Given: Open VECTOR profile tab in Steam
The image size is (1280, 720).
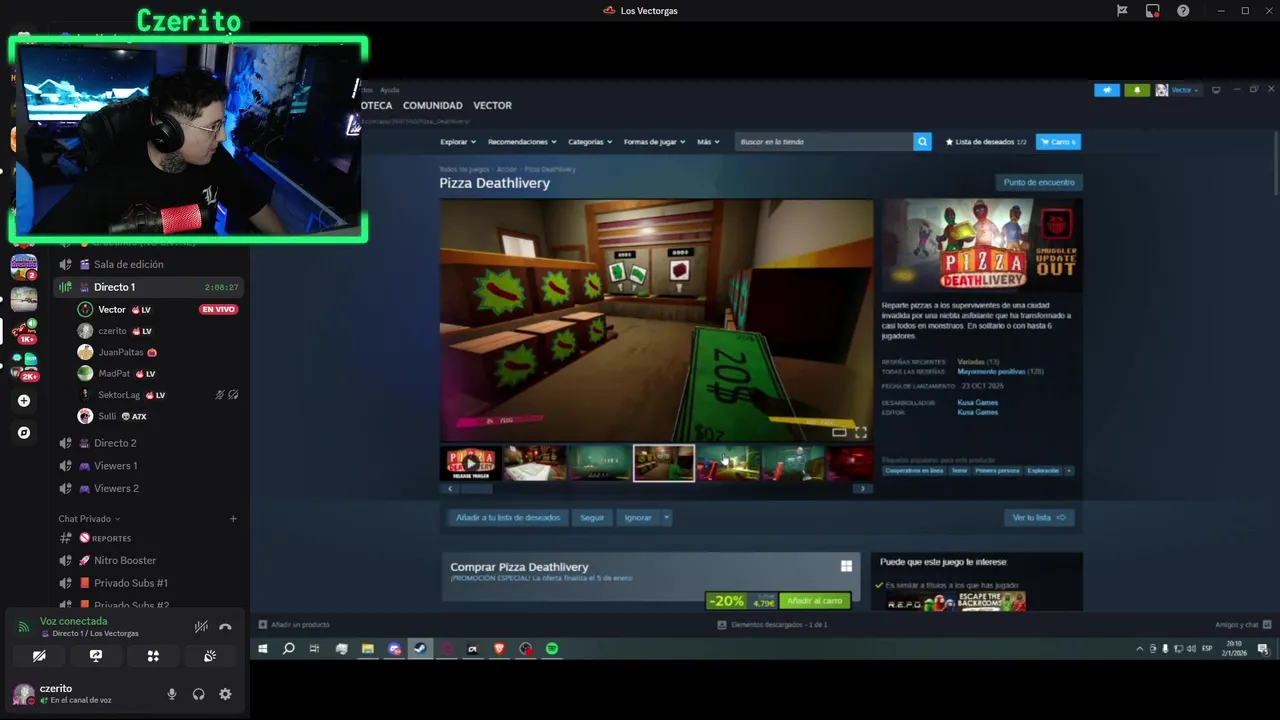Looking at the screenshot, I should [x=492, y=106].
